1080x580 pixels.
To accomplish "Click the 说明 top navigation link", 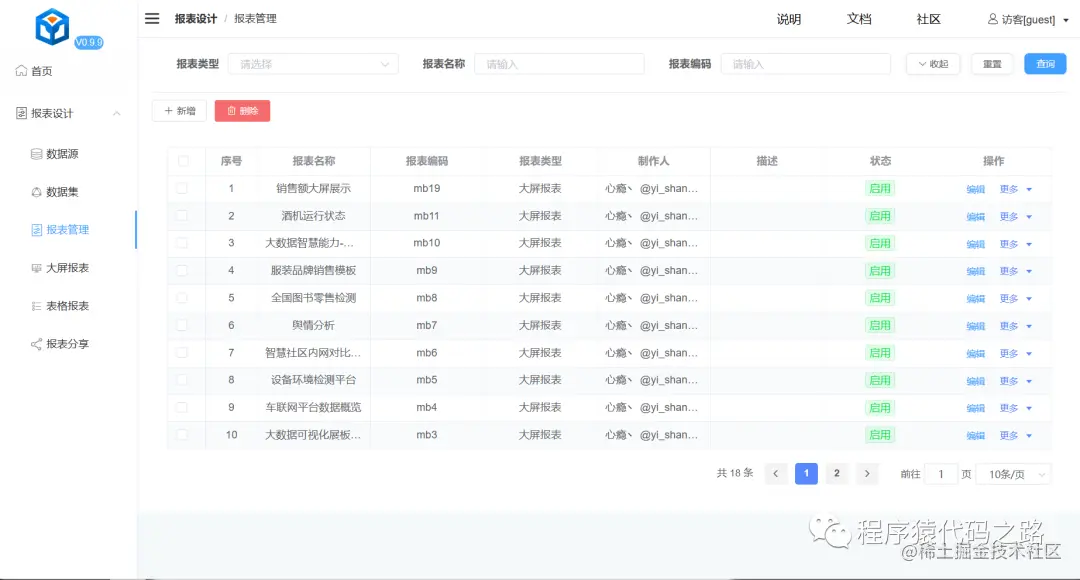I will click(789, 19).
